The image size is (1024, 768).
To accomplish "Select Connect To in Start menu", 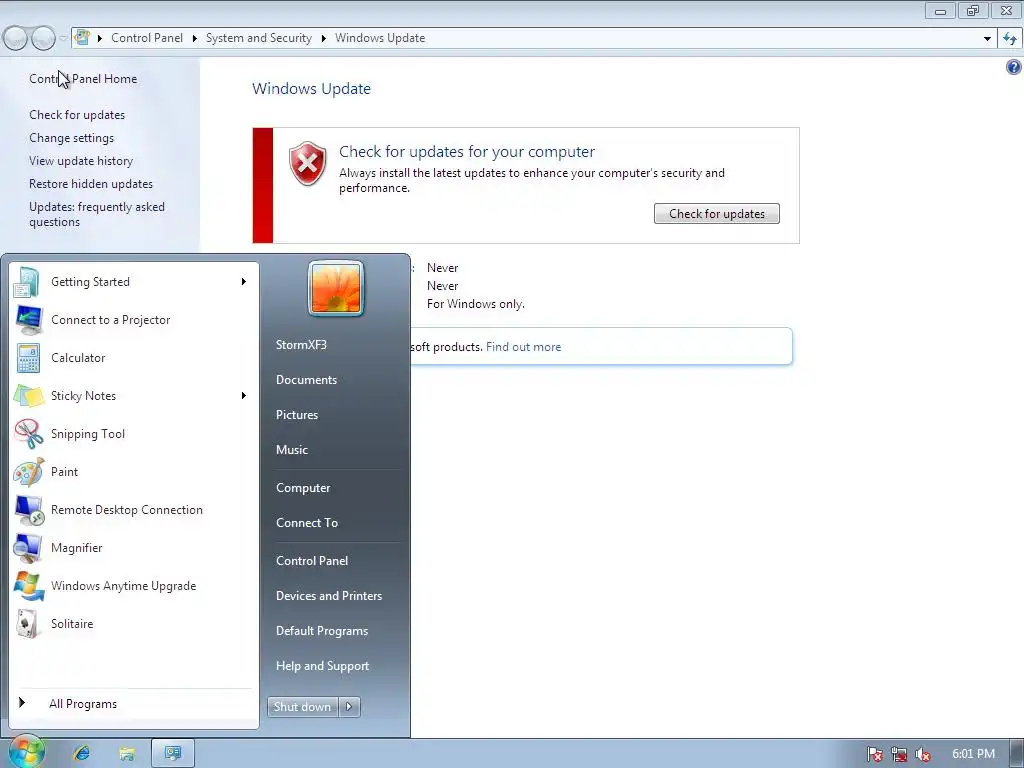I will point(307,522).
